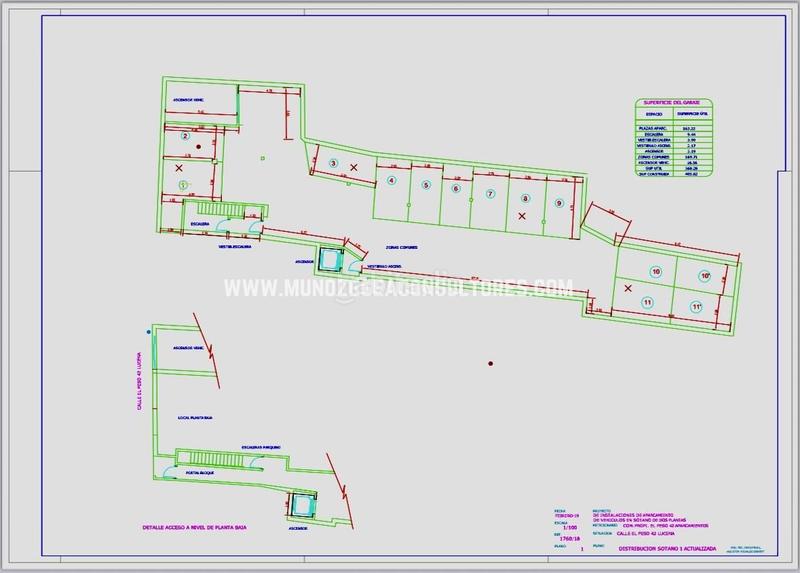Click the vertical CALLE EL PESO 42 LUCENA text
The height and width of the screenshot is (573, 800).
tap(138, 386)
